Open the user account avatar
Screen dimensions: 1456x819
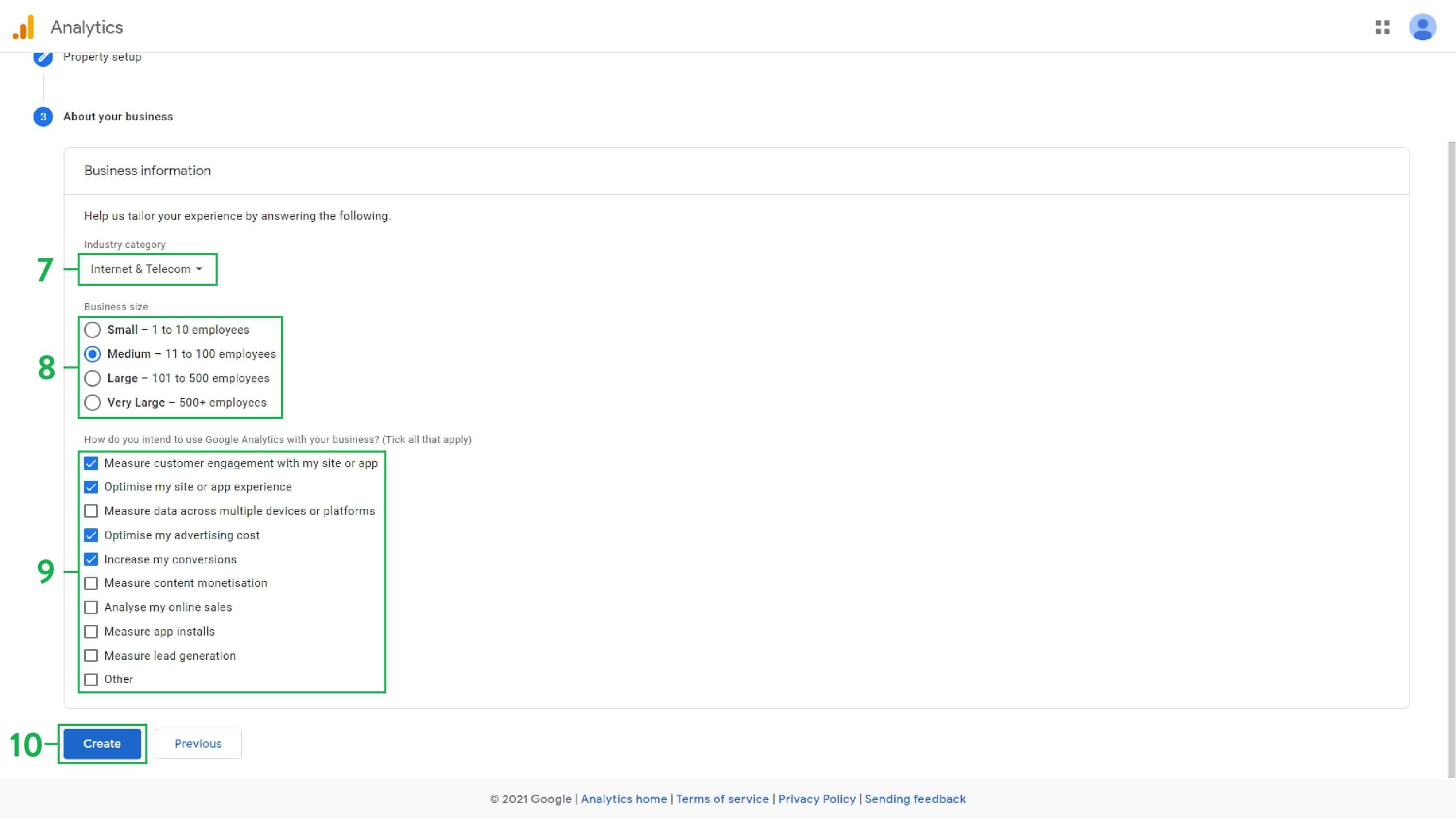click(1422, 27)
